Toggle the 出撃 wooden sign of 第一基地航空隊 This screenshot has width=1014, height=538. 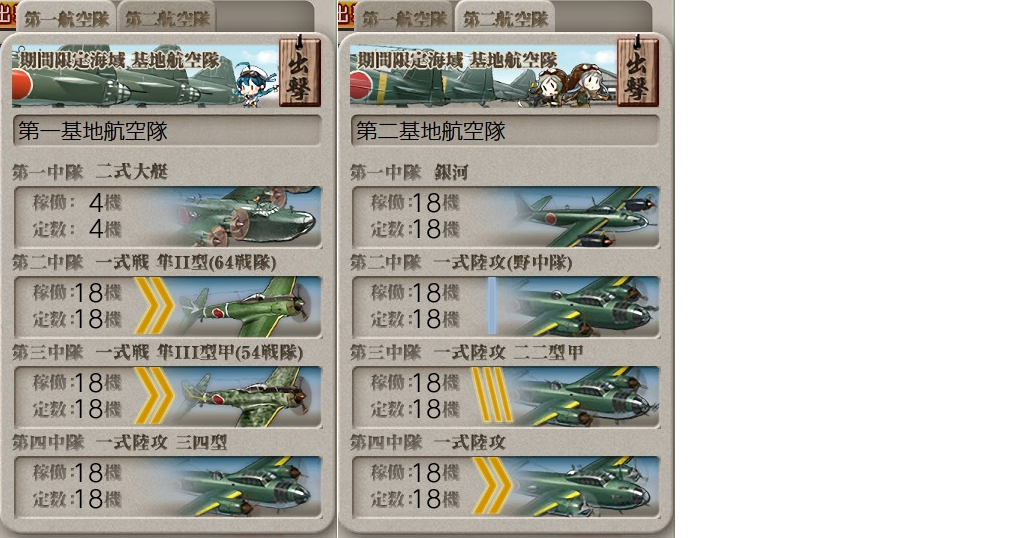pyautogui.click(x=299, y=71)
